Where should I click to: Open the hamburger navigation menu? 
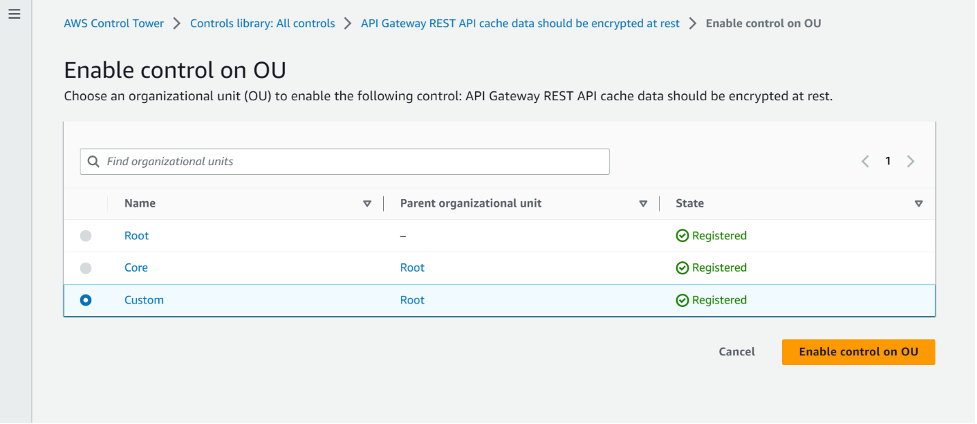click(14, 14)
